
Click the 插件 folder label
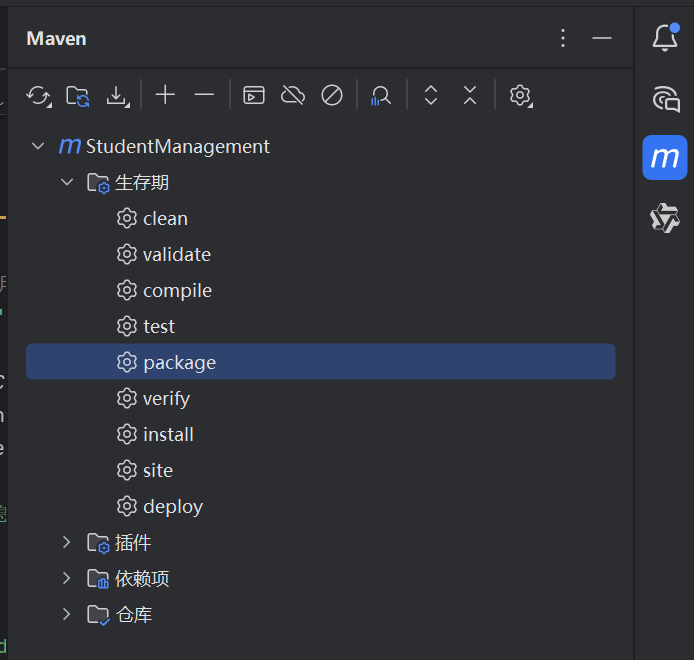[x=133, y=543]
